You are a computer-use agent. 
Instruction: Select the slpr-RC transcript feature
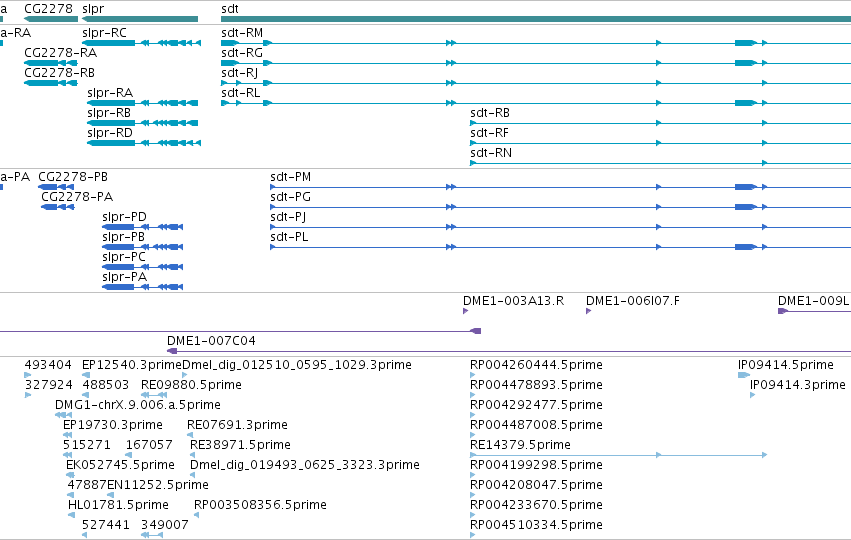(142, 43)
